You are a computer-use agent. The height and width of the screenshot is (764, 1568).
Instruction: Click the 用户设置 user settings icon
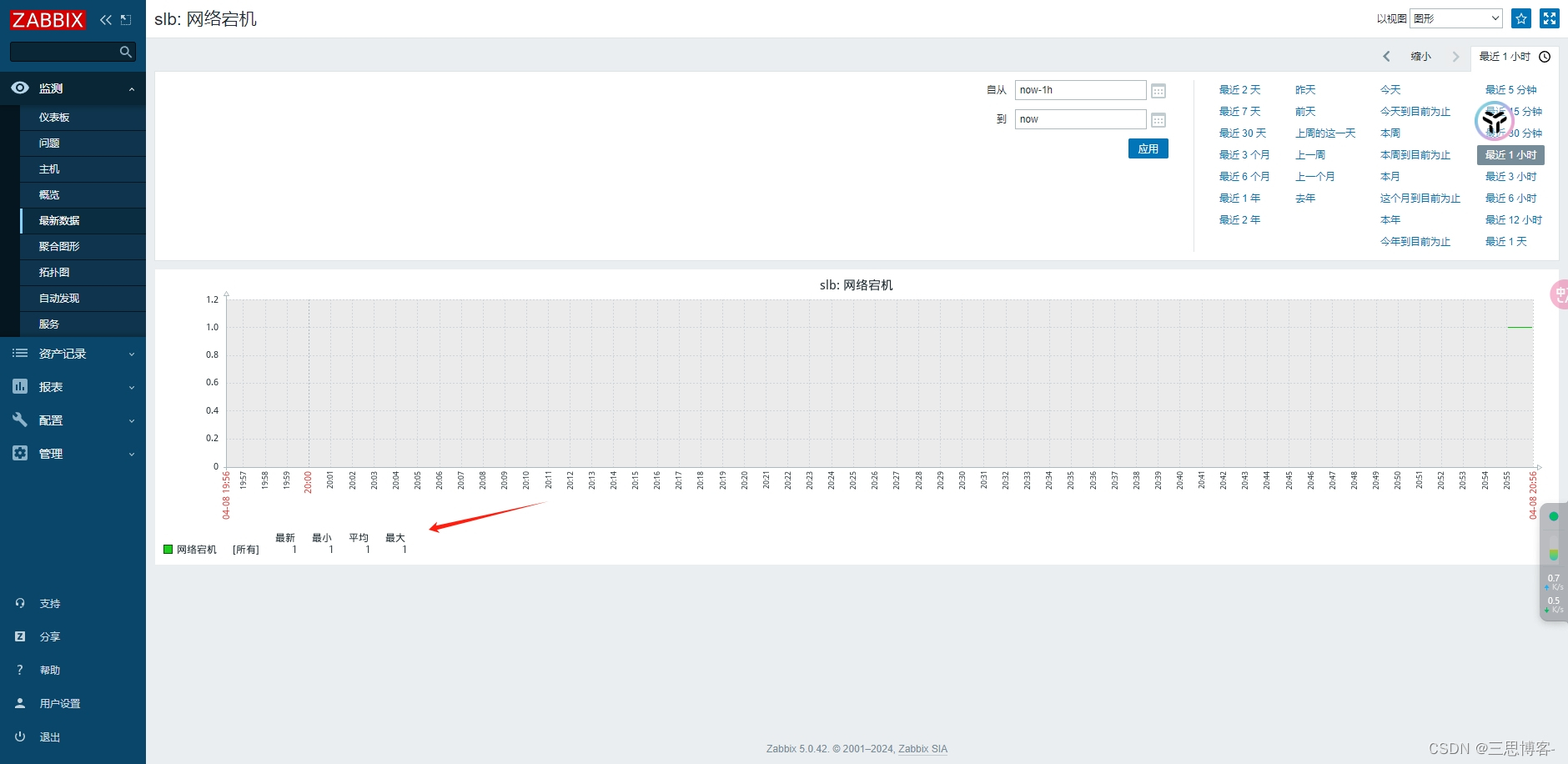tap(20, 703)
